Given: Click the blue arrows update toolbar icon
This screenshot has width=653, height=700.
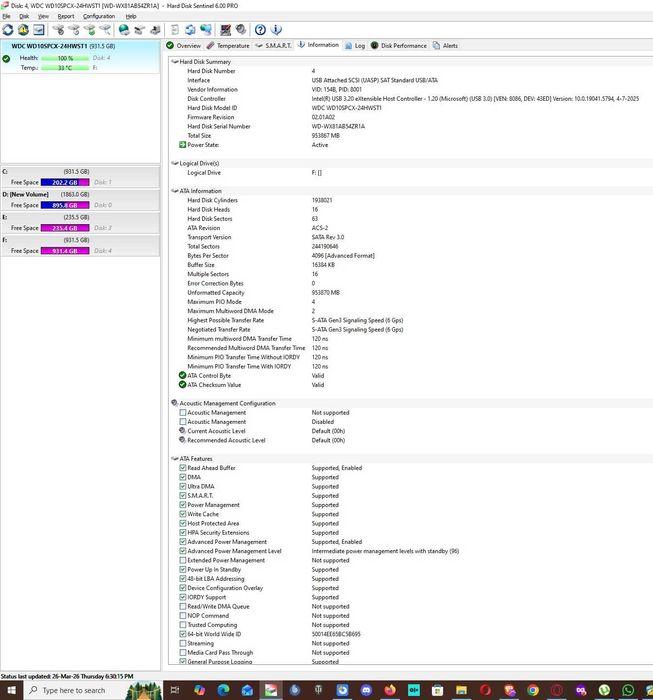Looking at the screenshot, I should click(x=190, y=30).
